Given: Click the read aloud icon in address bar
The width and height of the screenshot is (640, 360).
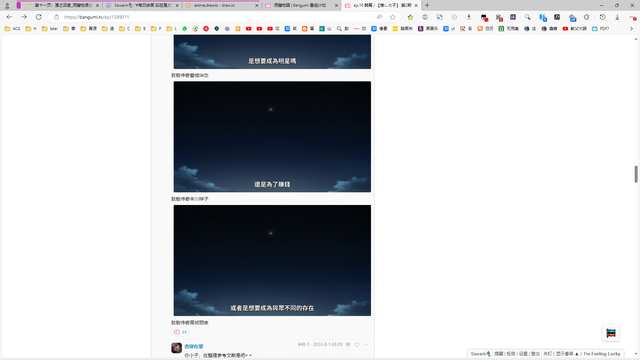Looking at the screenshot, I should [x=379, y=17].
